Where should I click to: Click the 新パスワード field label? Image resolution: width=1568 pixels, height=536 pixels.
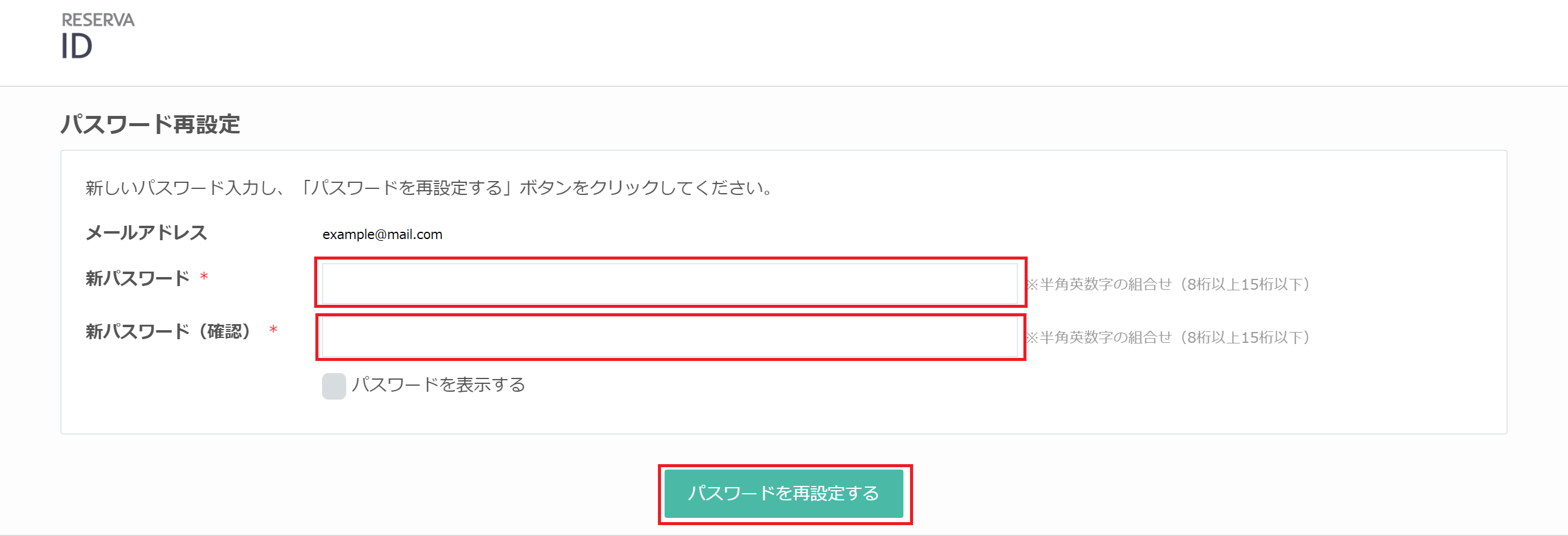[138, 278]
